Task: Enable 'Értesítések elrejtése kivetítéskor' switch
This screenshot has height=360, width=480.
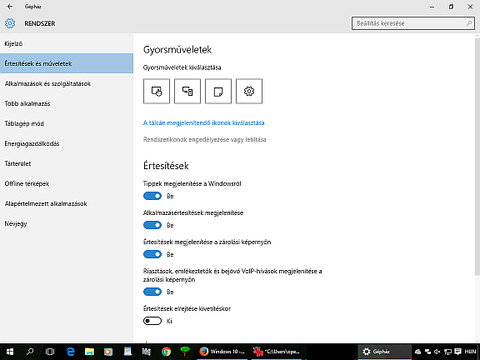Action: pyautogui.click(x=152, y=321)
